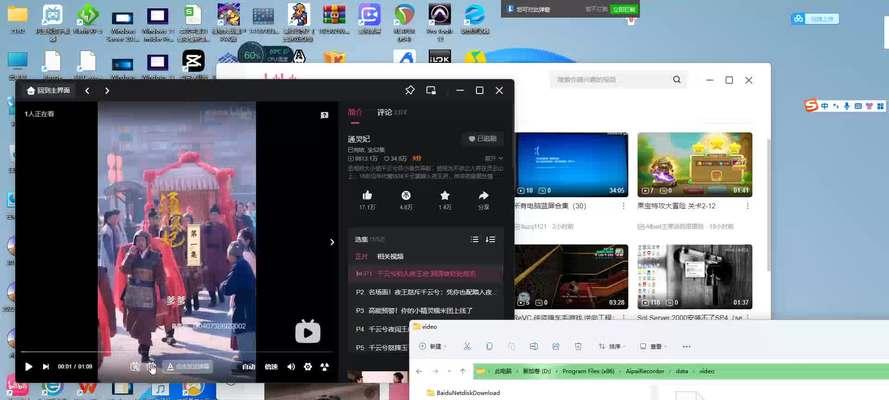Screen dimensions: 889x400
Task: Go back with the left arrow in the player title bar
Action: (87, 91)
